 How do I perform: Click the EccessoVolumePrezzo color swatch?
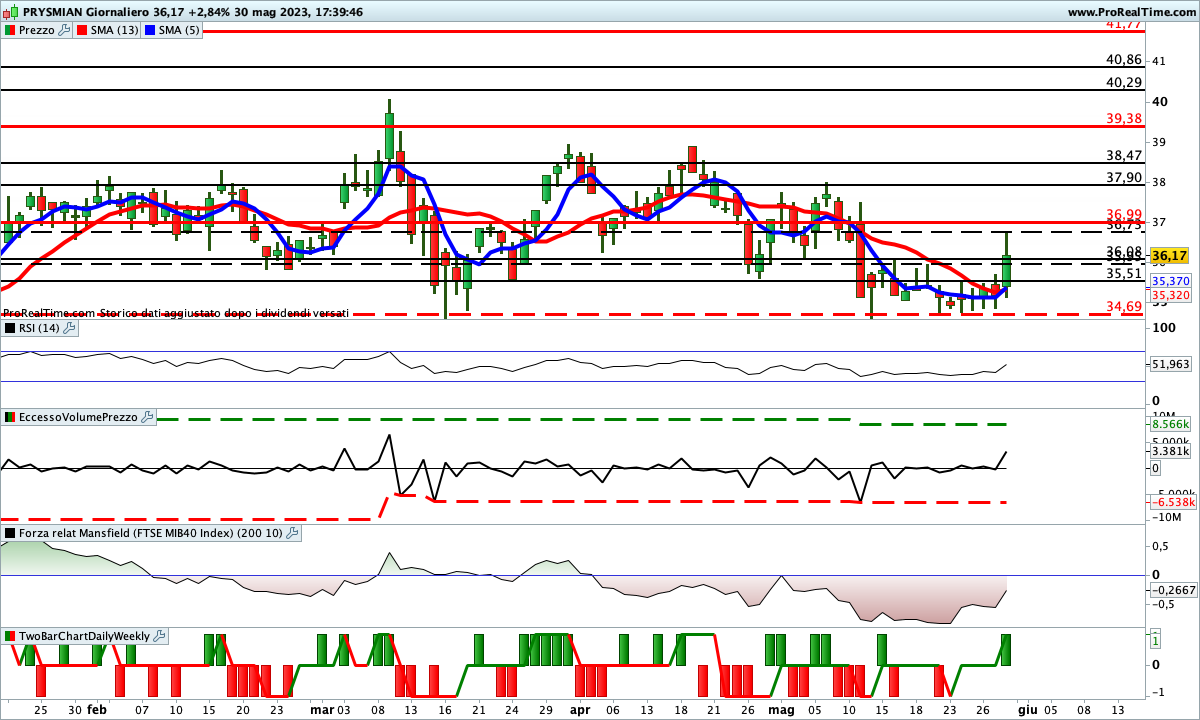click(x=10, y=417)
